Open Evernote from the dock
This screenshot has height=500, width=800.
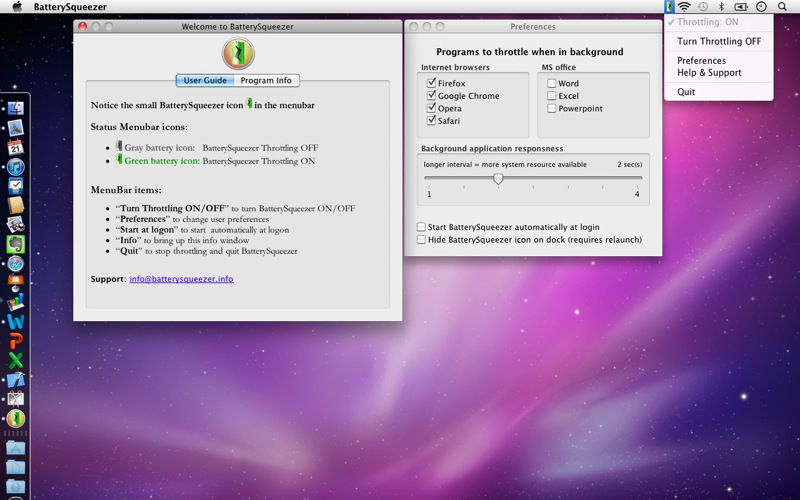click(x=16, y=244)
